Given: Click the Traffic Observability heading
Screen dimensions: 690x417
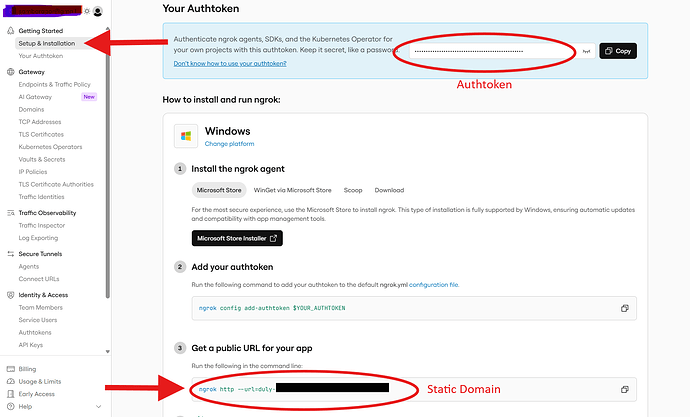Looking at the screenshot, I should coord(47,213).
